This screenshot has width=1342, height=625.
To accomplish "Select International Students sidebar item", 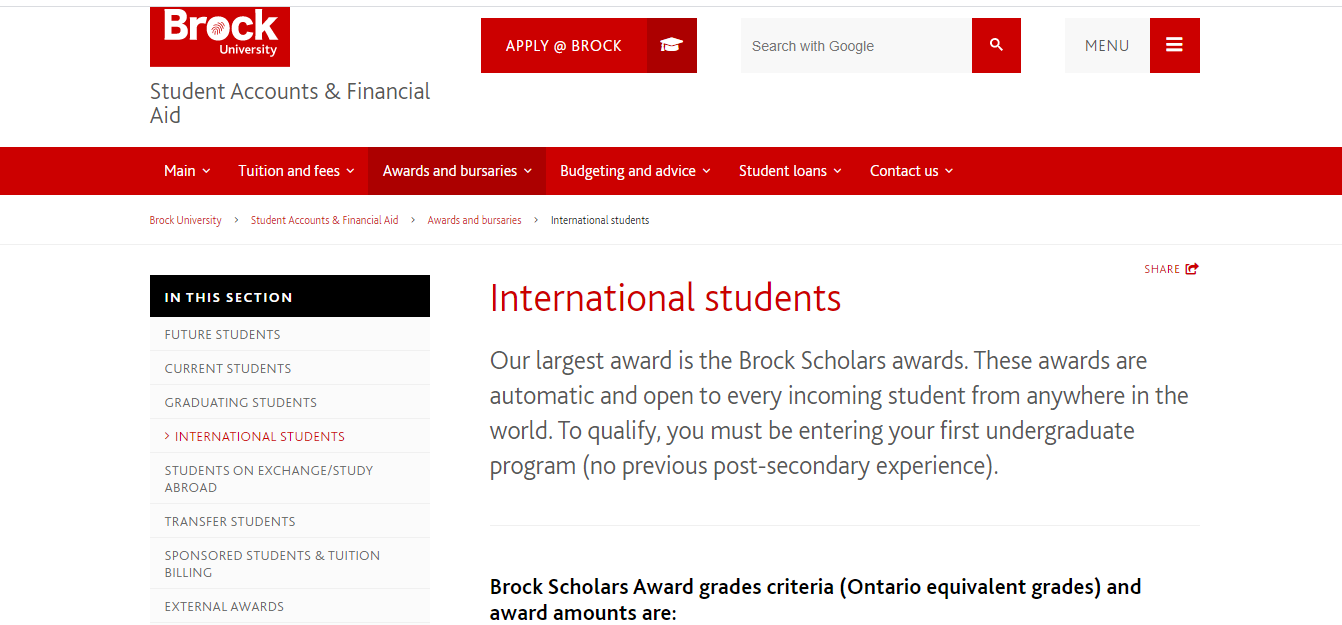I will [x=290, y=436].
